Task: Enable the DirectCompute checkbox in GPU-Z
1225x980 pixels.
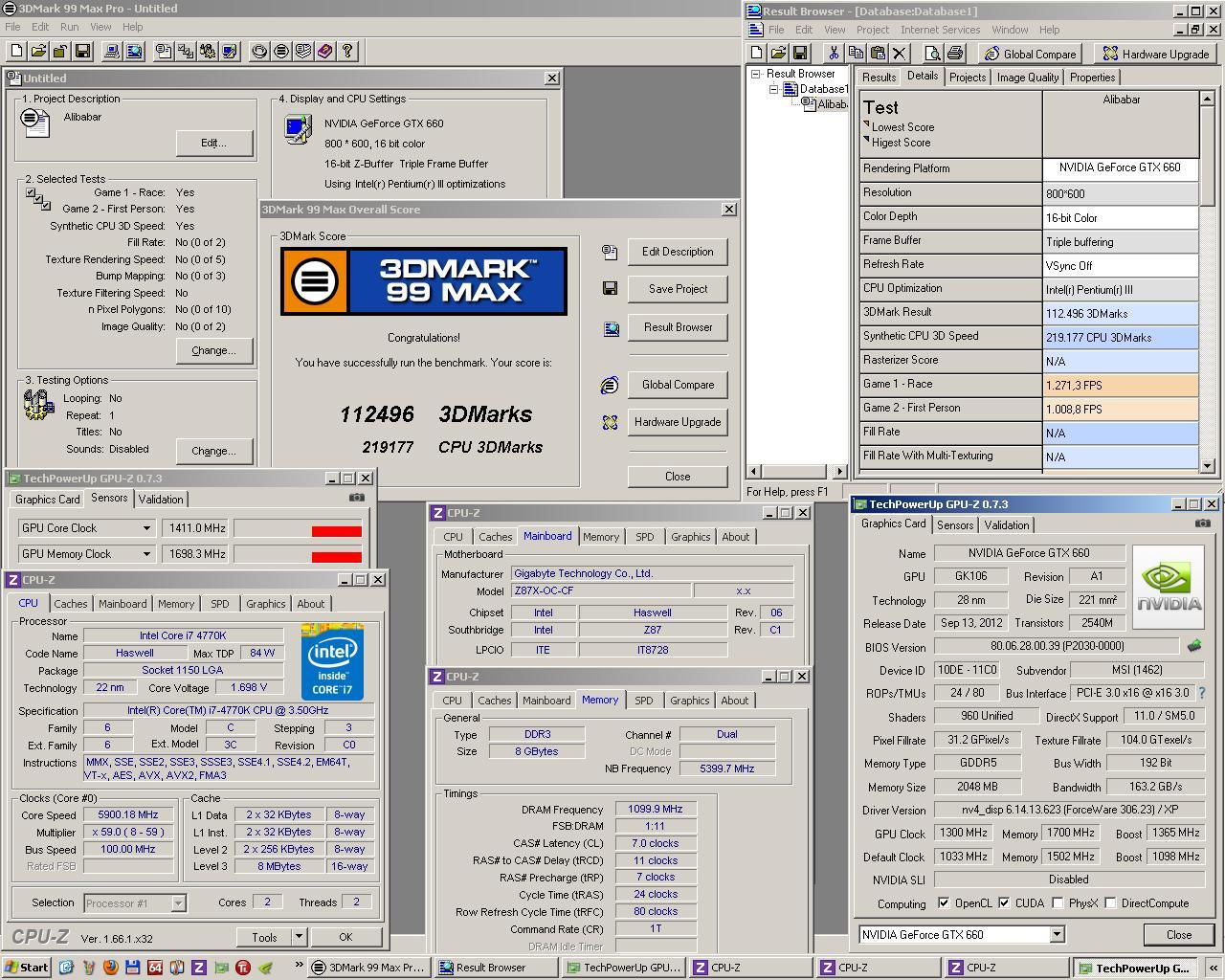Action: [x=1110, y=902]
